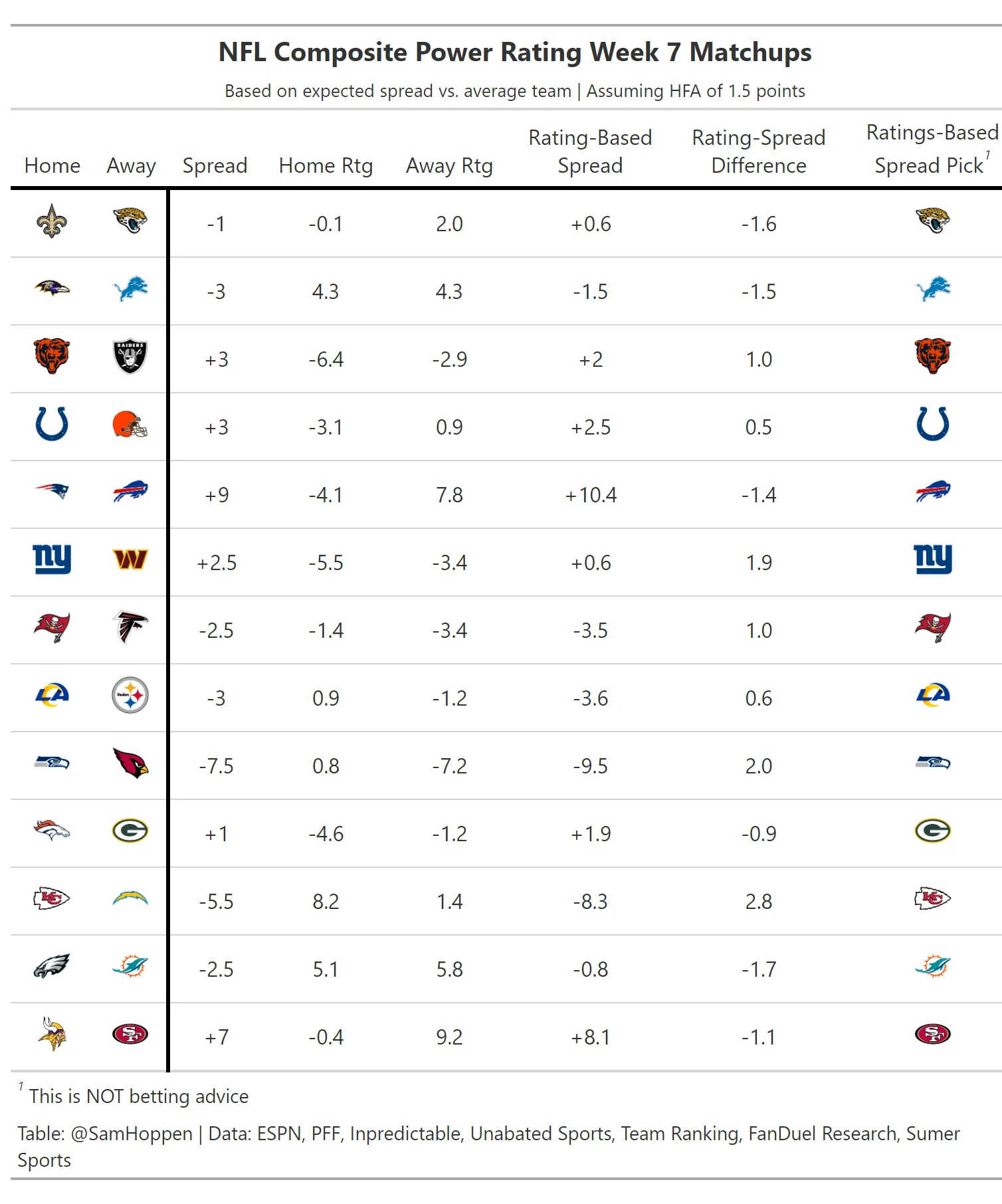Click the Cleveland Browns helmet logo
Image resolution: width=1002 pixels, height=1204 pixels.
(130, 425)
